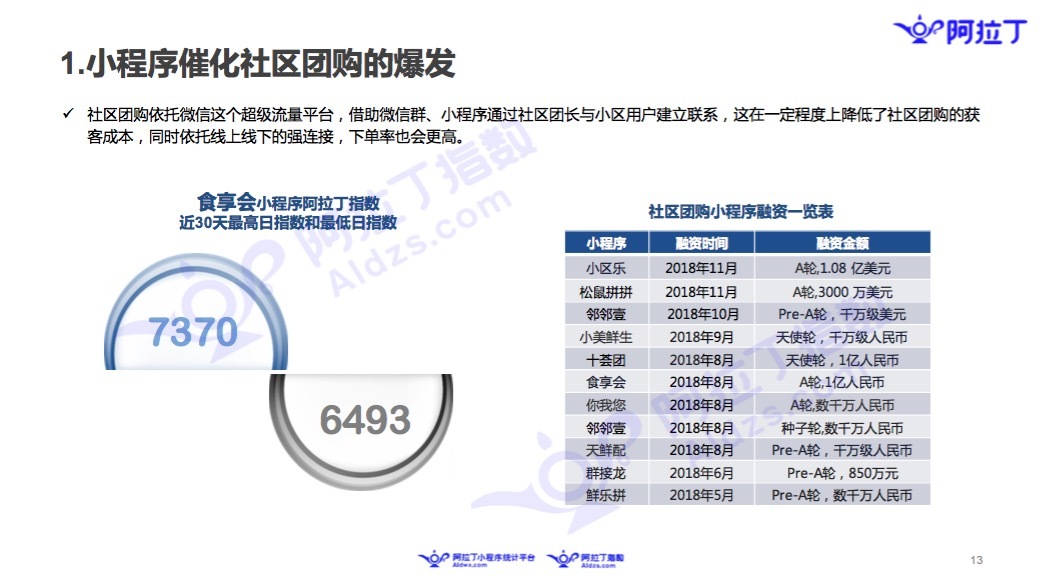This screenshot has height=583, width=1041.
Task: Click the chart heading 食享会小程序阿拉丁指数
Action: (x=288, y=202)
